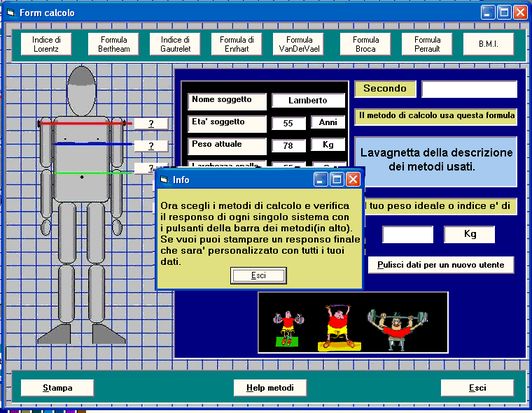Click the Stampa print button
The image size is (532, 413).
coord(57,388)
